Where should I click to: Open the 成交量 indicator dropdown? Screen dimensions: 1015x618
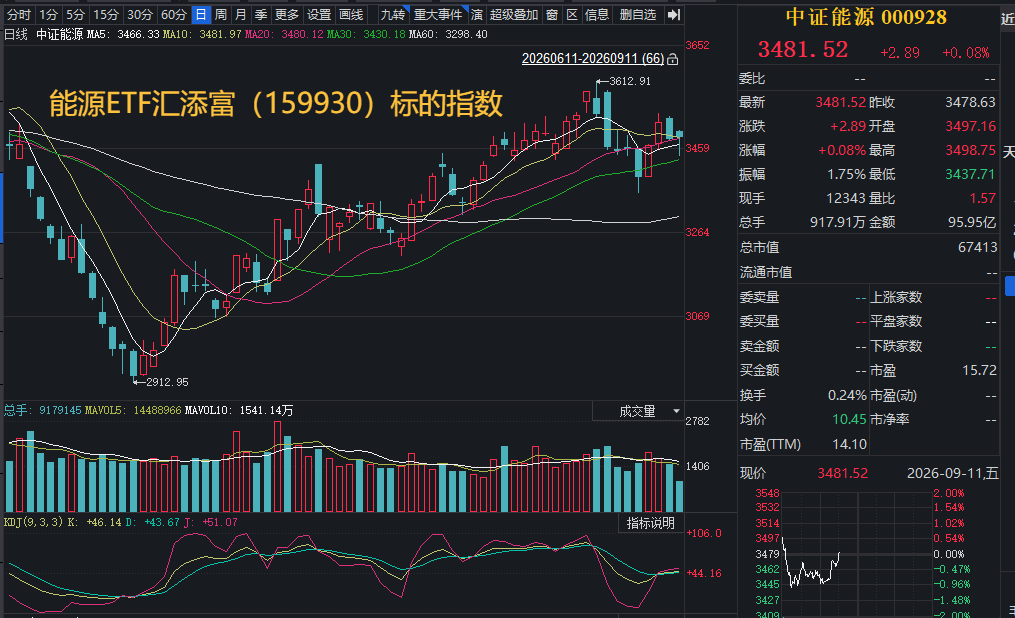point(638,411)
